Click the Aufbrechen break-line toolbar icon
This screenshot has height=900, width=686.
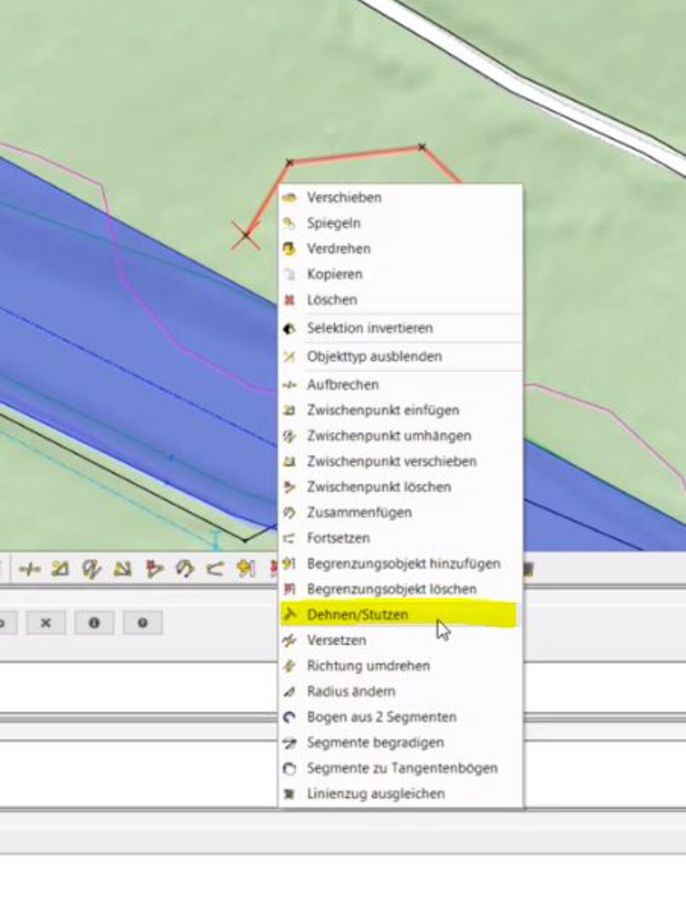click(x=29, y=569)
